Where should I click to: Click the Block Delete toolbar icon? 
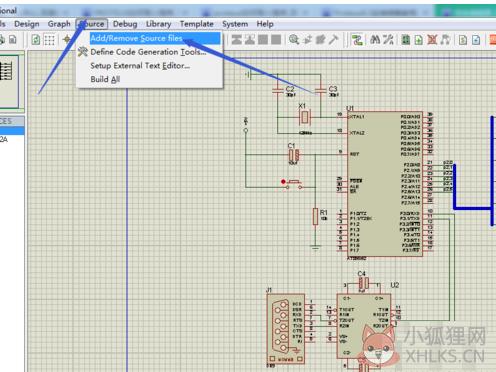(x=276, y=40)
